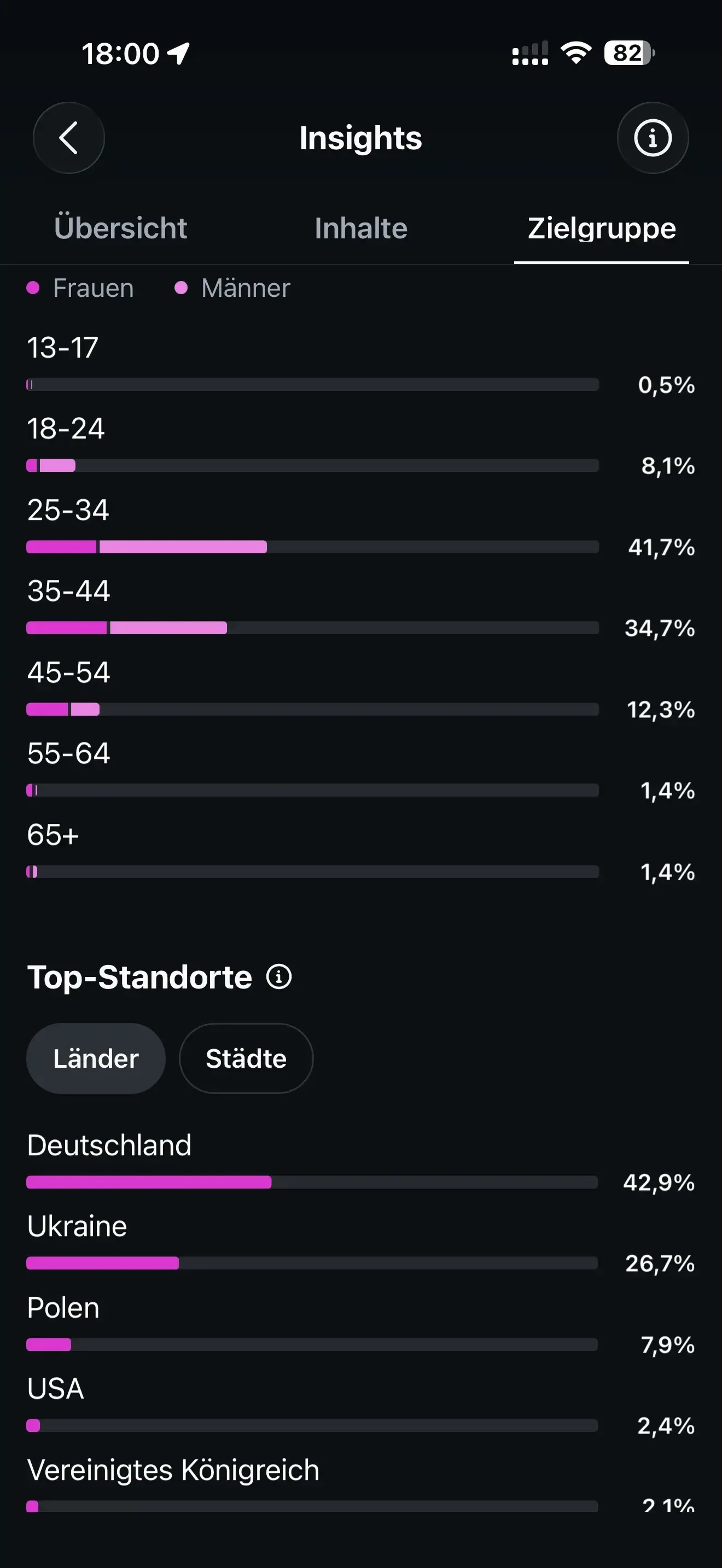
Task: Tap the Ukraine country label
Action: (77, 1226)
